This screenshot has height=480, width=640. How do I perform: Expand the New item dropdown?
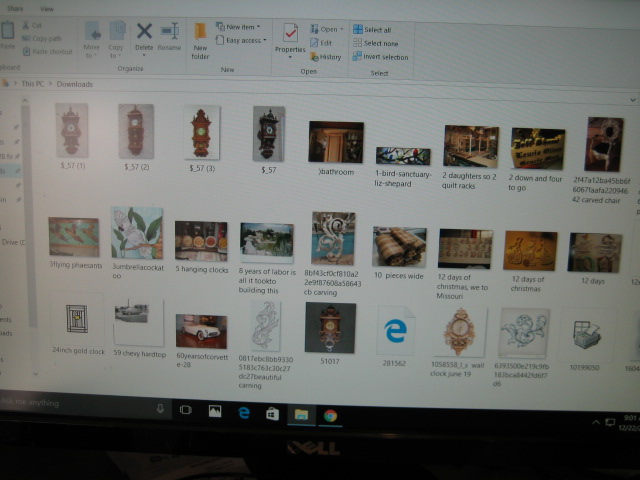[x=238, y=27]
